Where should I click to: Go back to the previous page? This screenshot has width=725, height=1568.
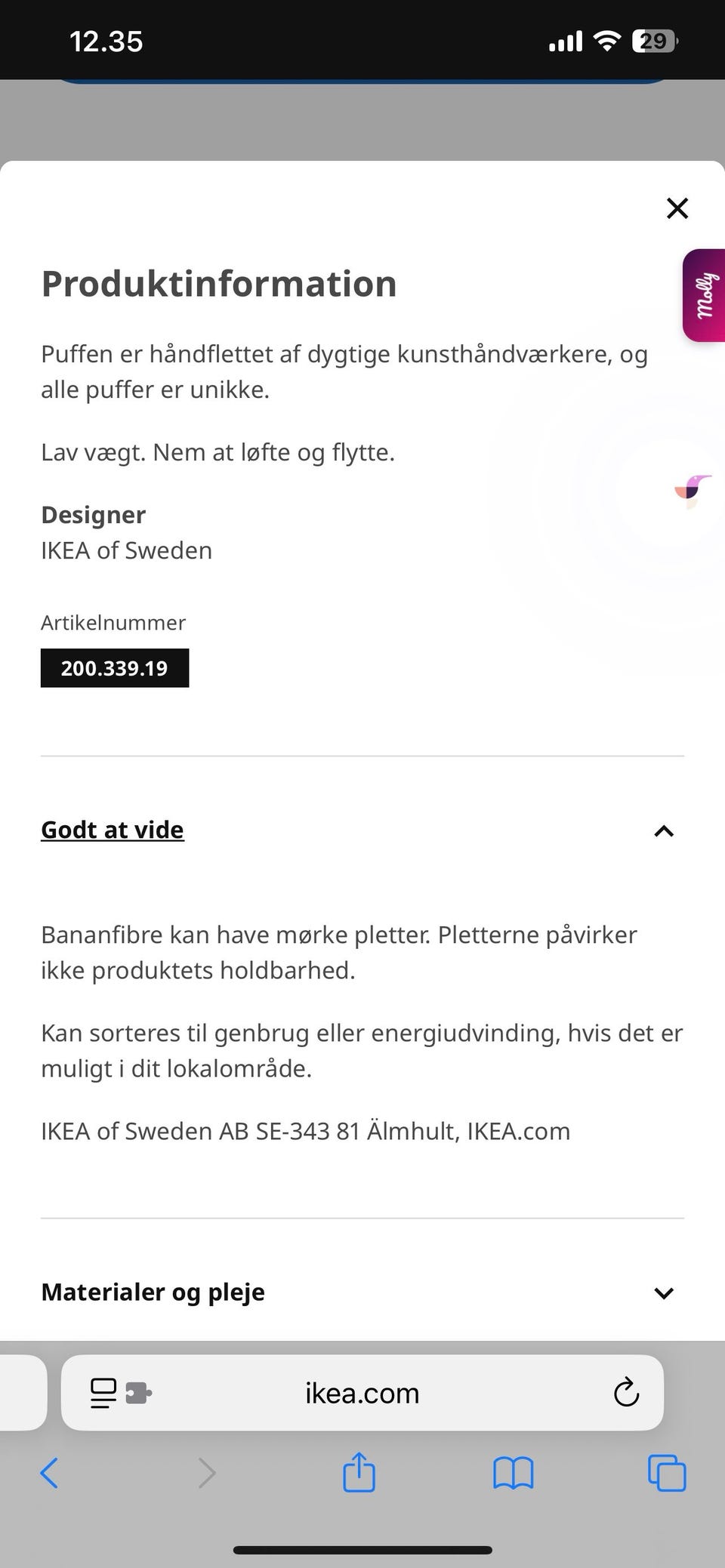49,1473
